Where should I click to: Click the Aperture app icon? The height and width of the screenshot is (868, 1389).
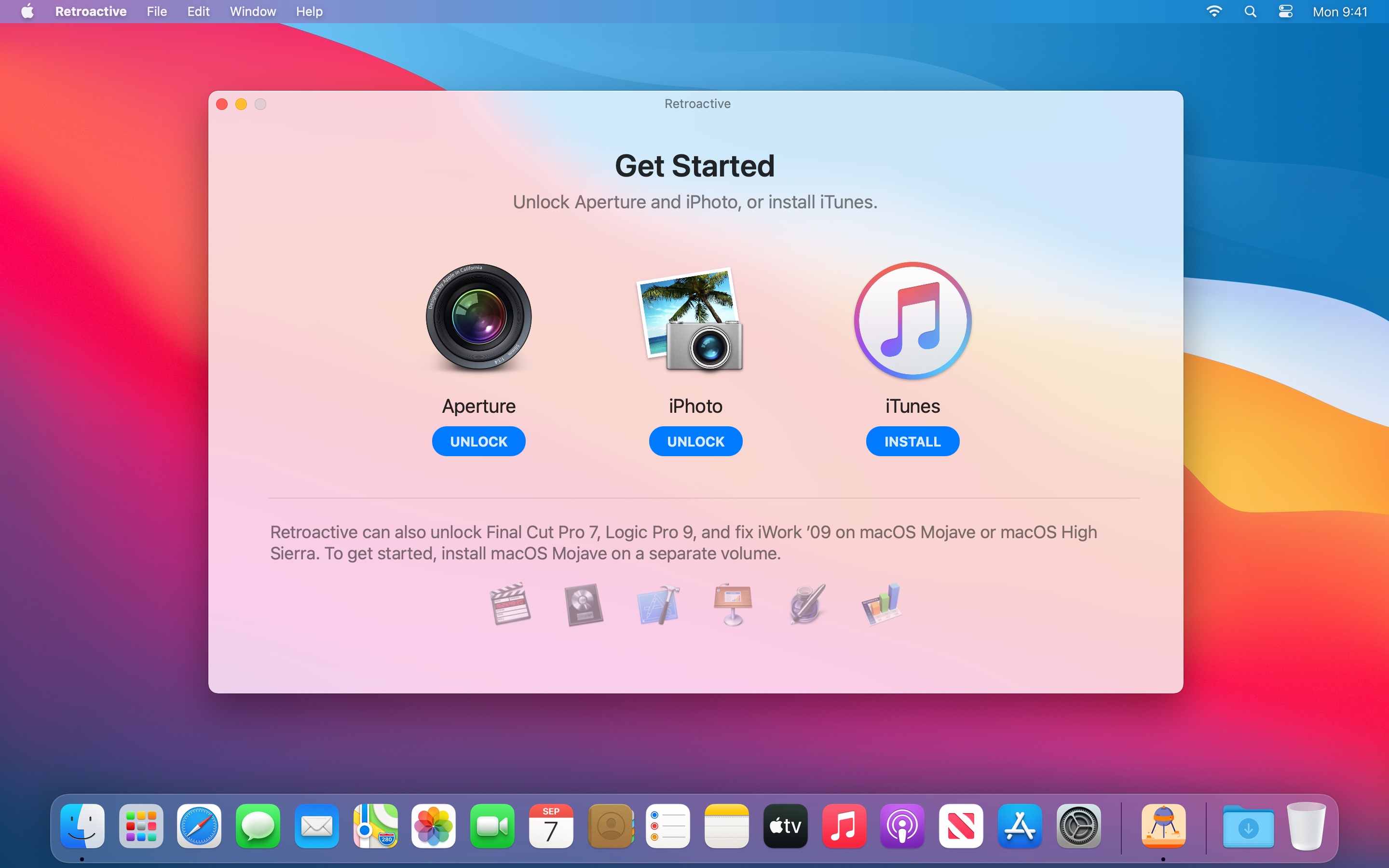click(479, 317)
